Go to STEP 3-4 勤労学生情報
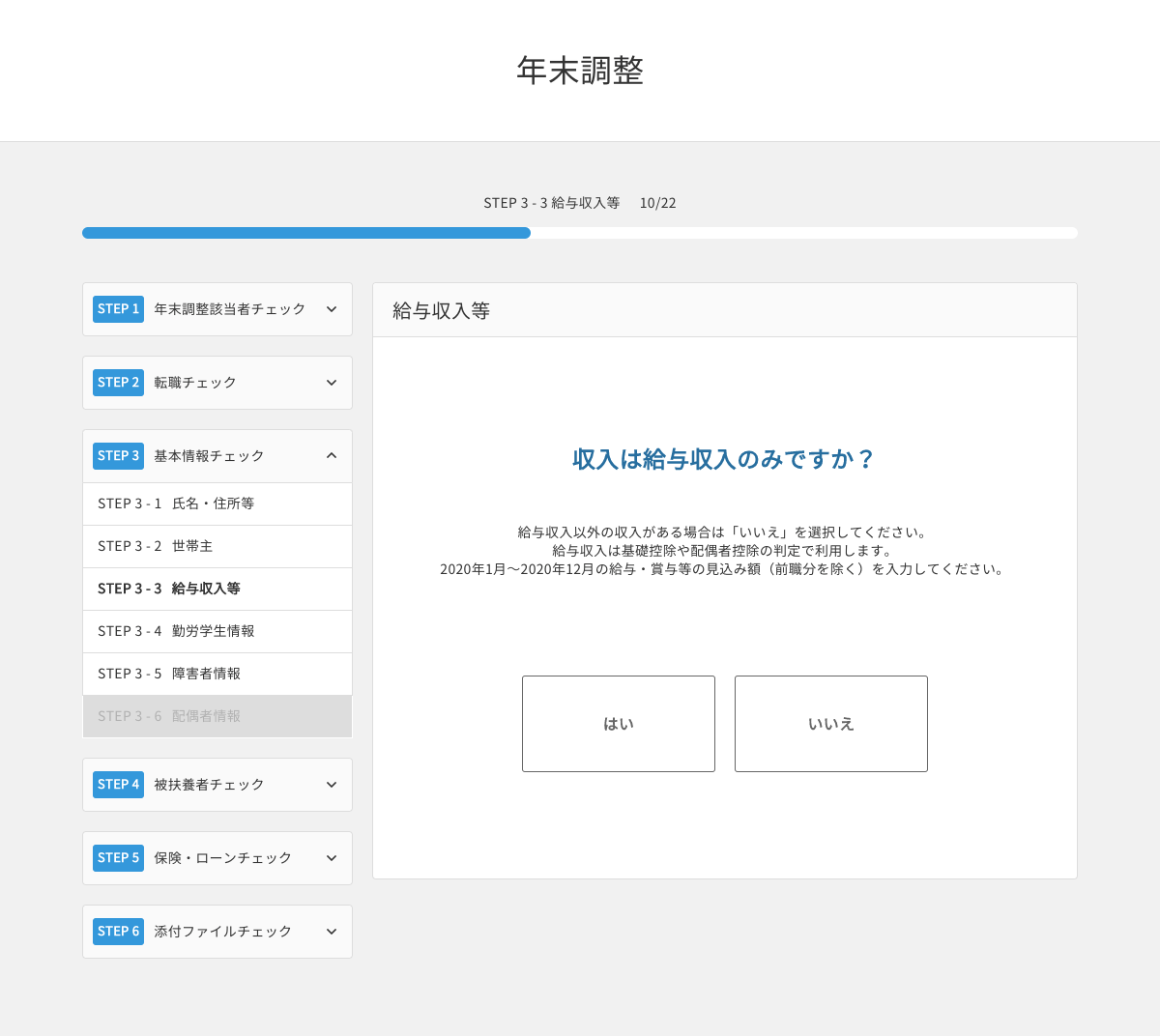Screen dimensions: 1160x1036 point(217,632)
